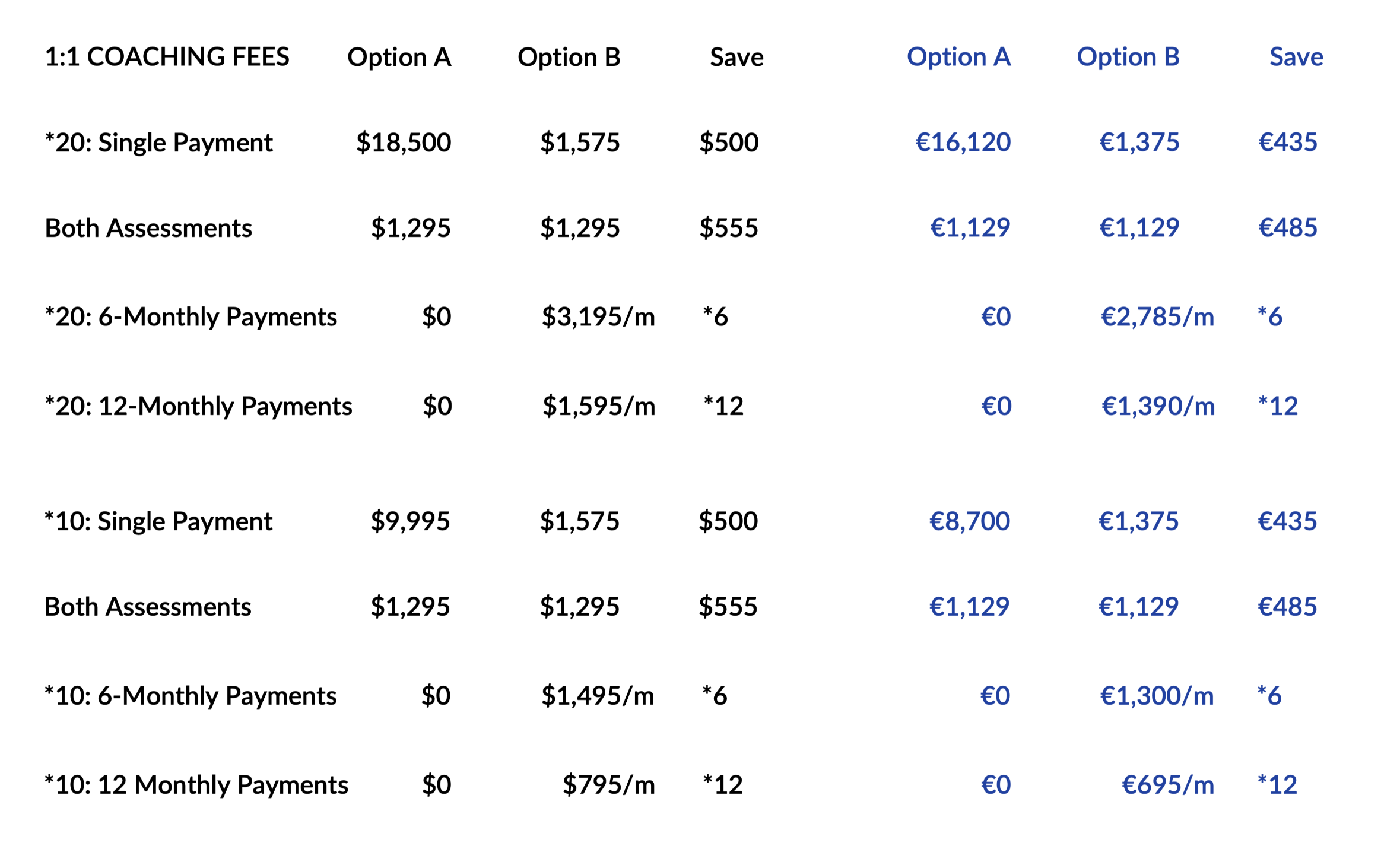Click the €1,300/m monthly euro price

[1157, 696]
